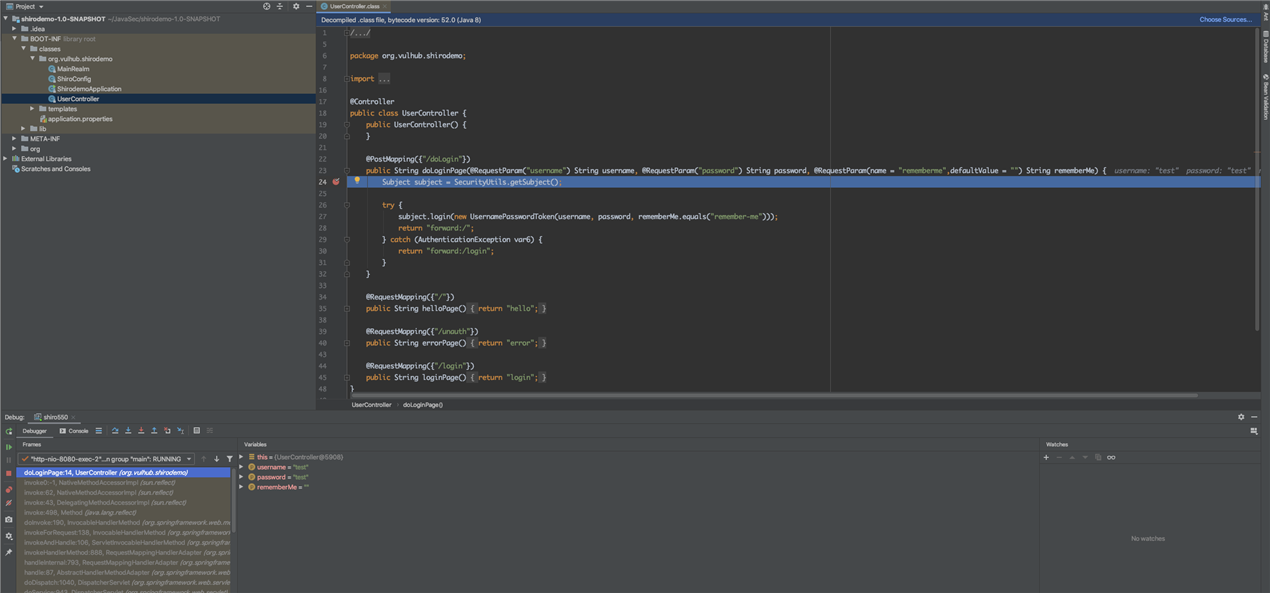
Task: Toggle watches shown in Variables view
Action: (x=1110, y=457)
